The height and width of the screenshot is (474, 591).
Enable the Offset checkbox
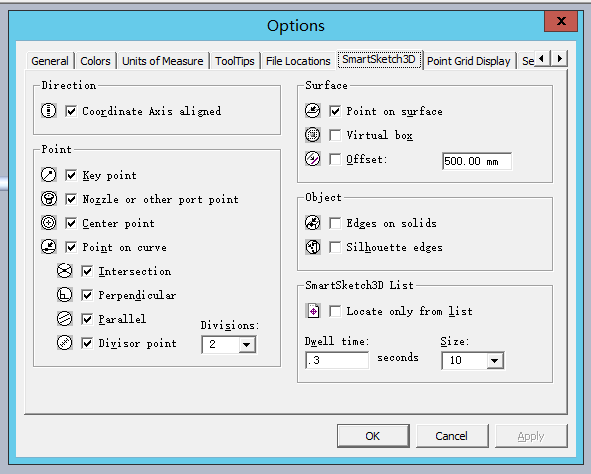pos(335,159)
